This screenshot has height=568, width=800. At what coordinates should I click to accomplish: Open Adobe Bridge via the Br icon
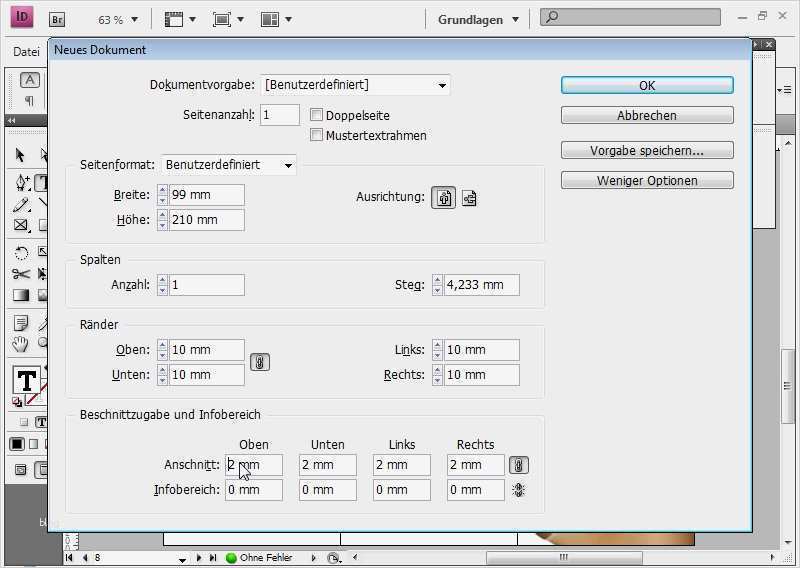pyautogui.click(x=57, y=19)
